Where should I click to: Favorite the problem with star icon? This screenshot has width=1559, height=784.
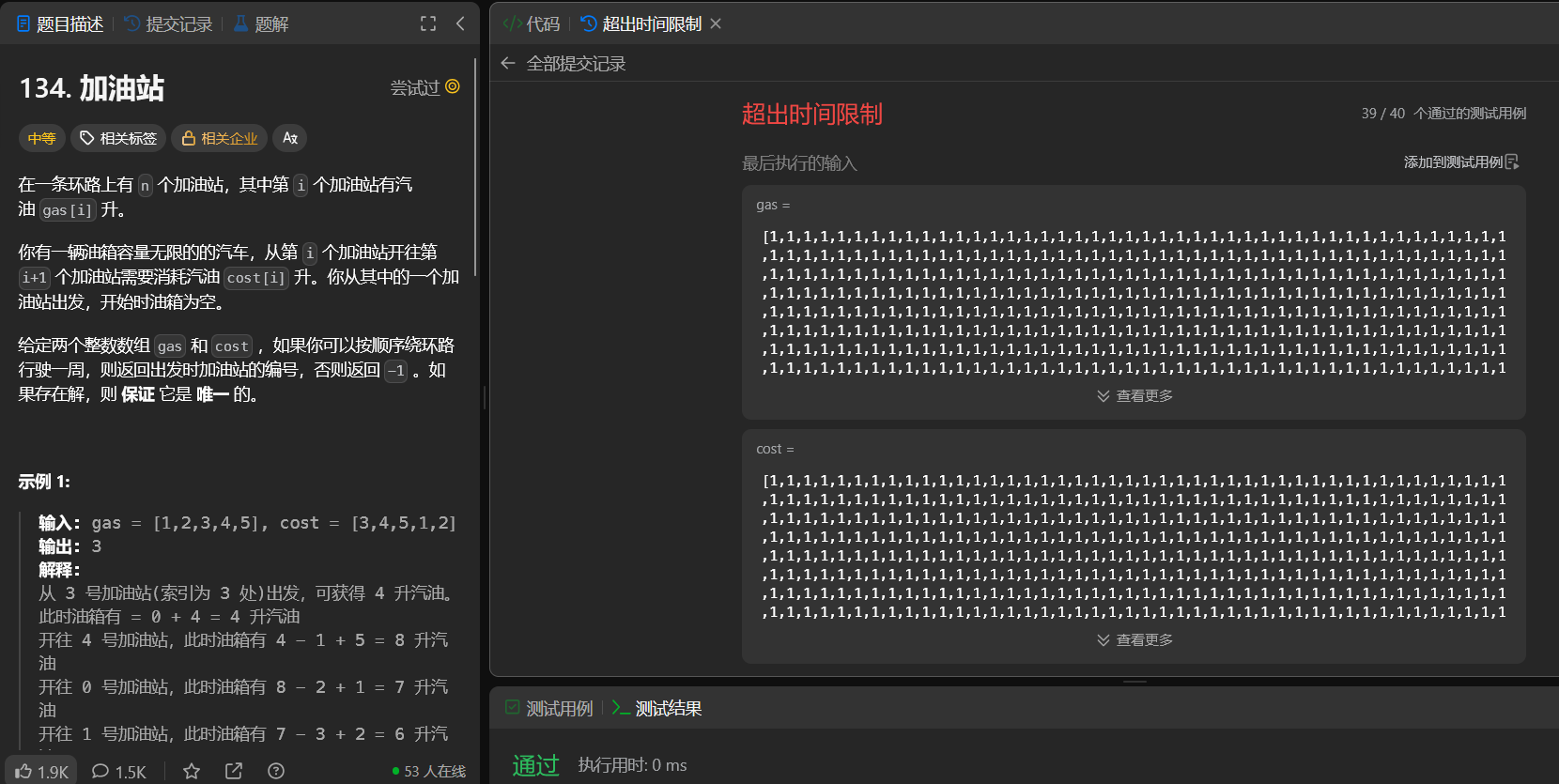click(x=192, y=771)
